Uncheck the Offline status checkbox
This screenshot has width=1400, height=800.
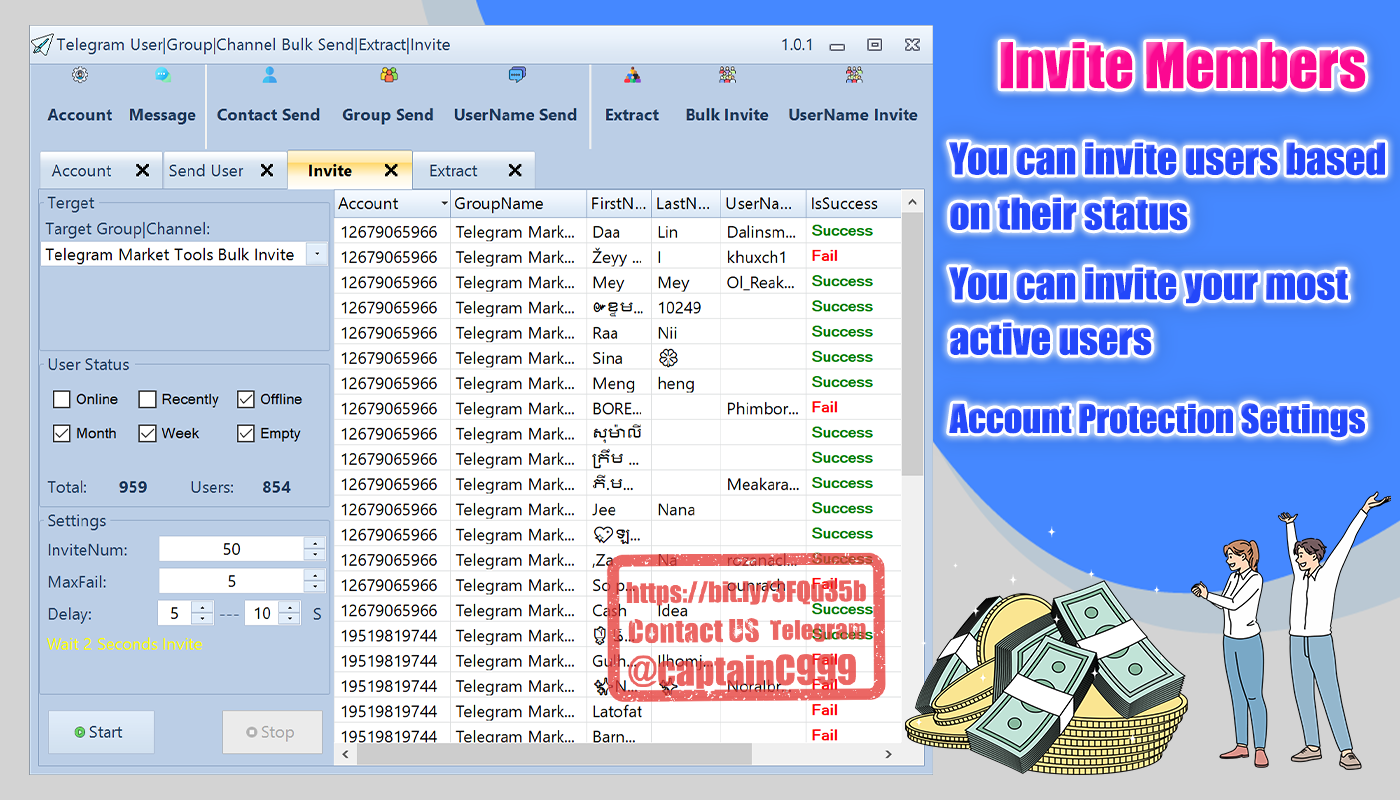click(246, 400)
